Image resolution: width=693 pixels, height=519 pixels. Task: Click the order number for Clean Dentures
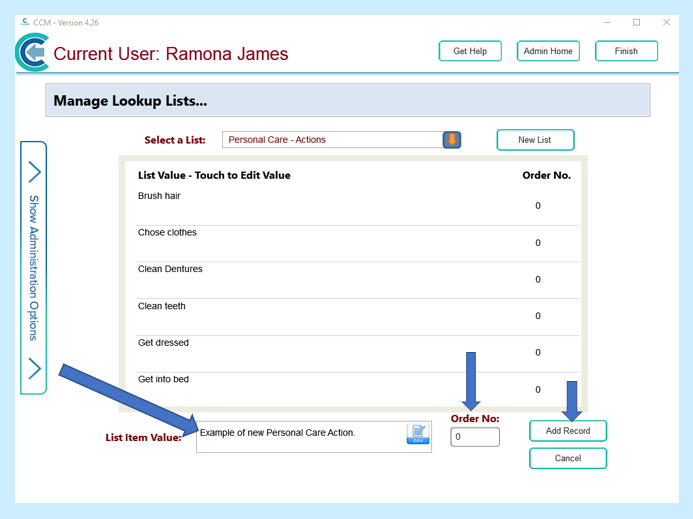[x=538, y=279]
